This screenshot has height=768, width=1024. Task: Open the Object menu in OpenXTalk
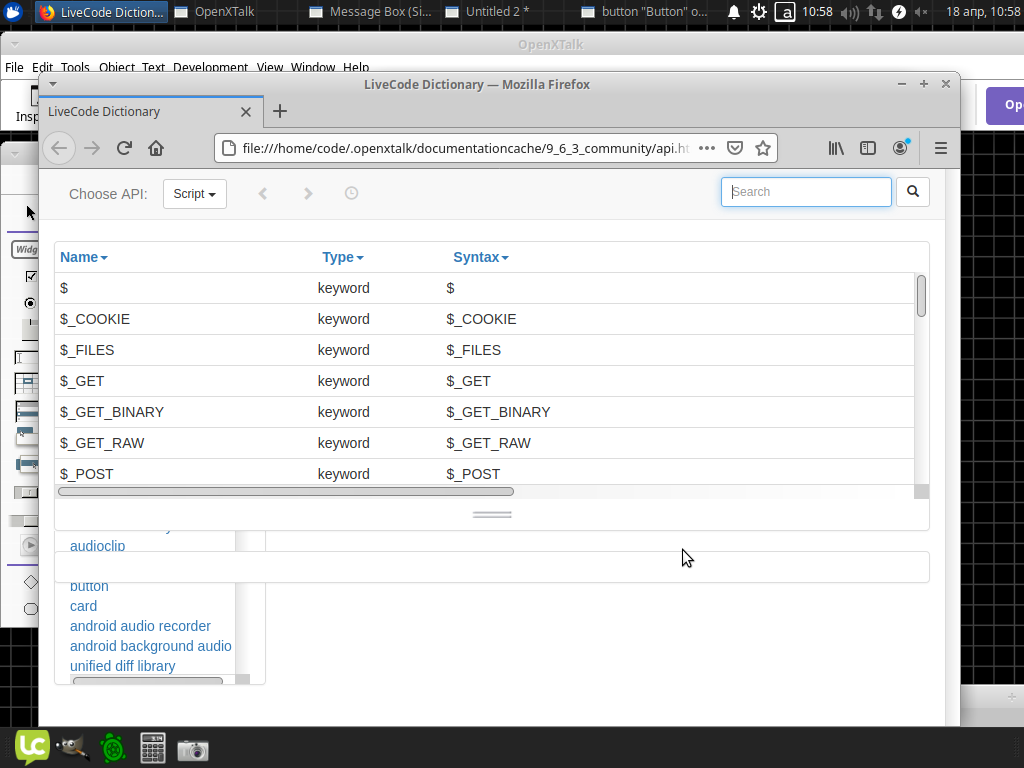(x=117, y=67)
